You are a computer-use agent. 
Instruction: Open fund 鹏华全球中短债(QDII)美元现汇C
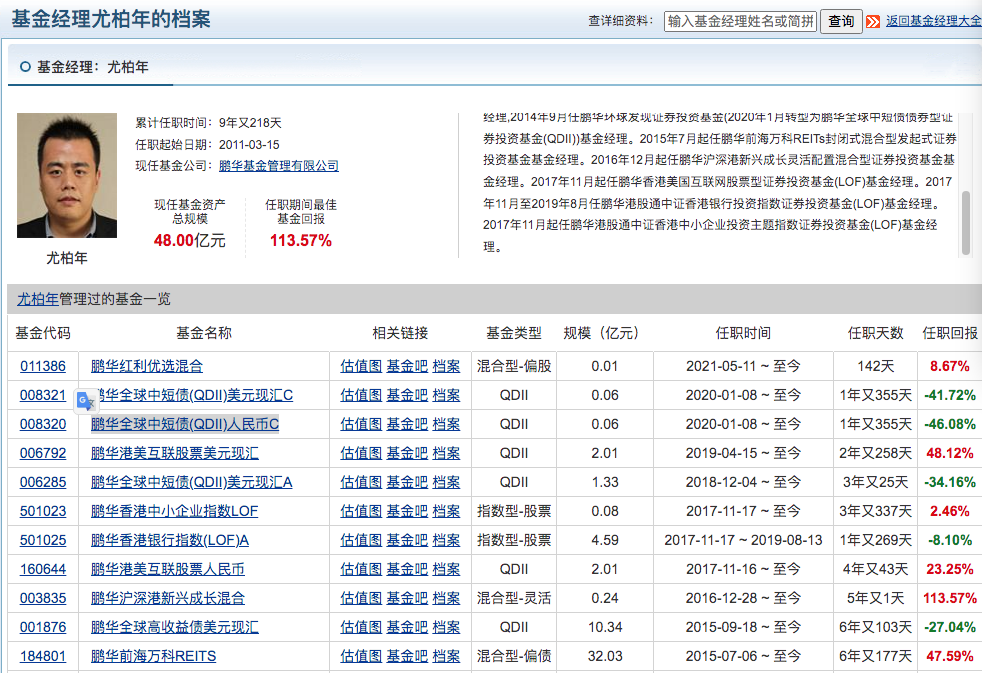pyautogui.click(x=195, y=396)
